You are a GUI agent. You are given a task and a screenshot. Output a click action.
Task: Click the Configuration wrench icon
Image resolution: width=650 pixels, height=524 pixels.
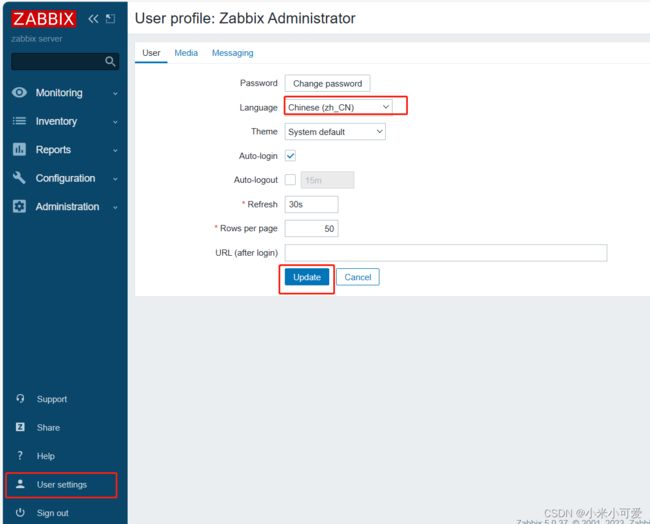19,177
